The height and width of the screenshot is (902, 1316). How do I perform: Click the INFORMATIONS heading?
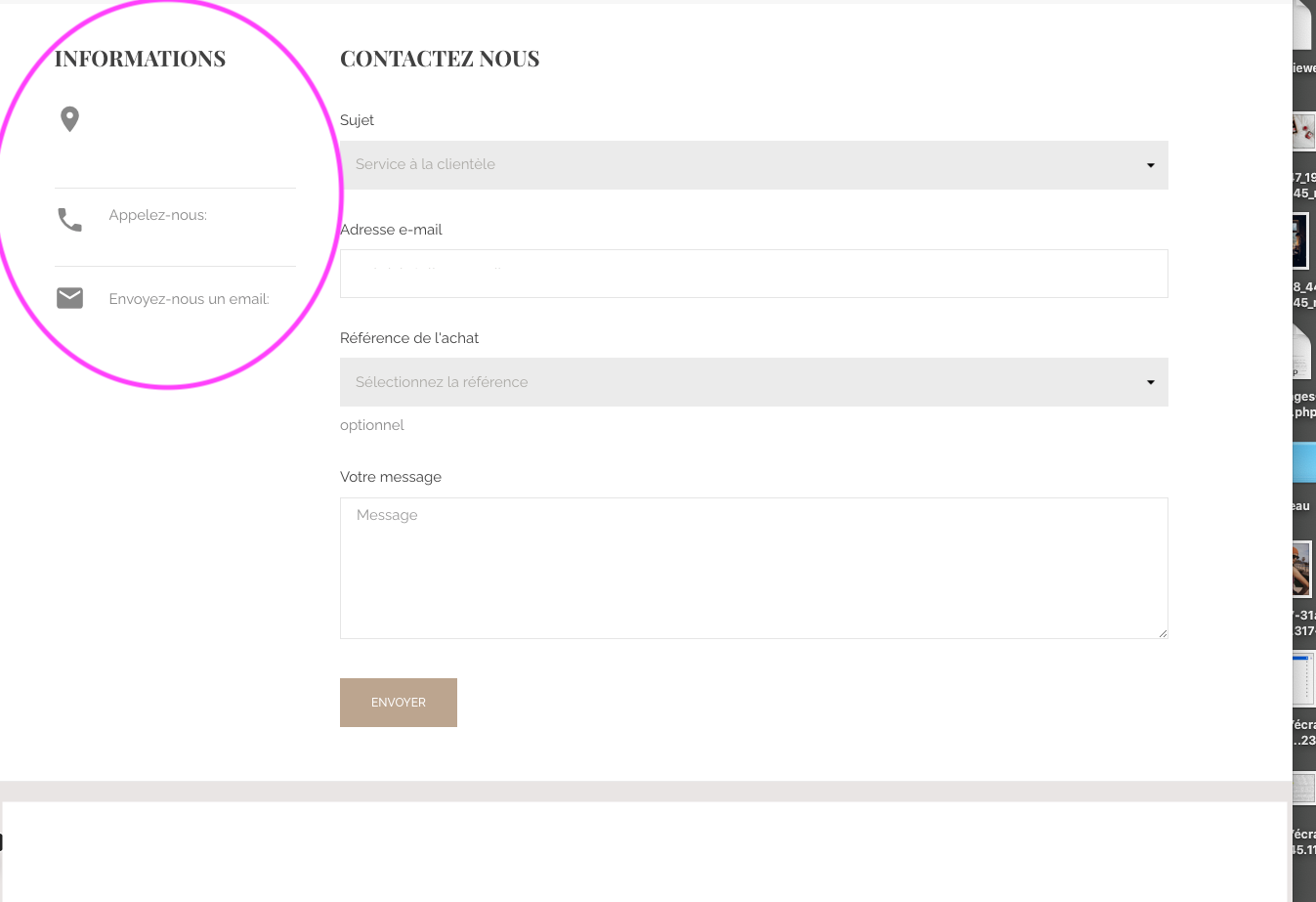[x=140, y=59]
